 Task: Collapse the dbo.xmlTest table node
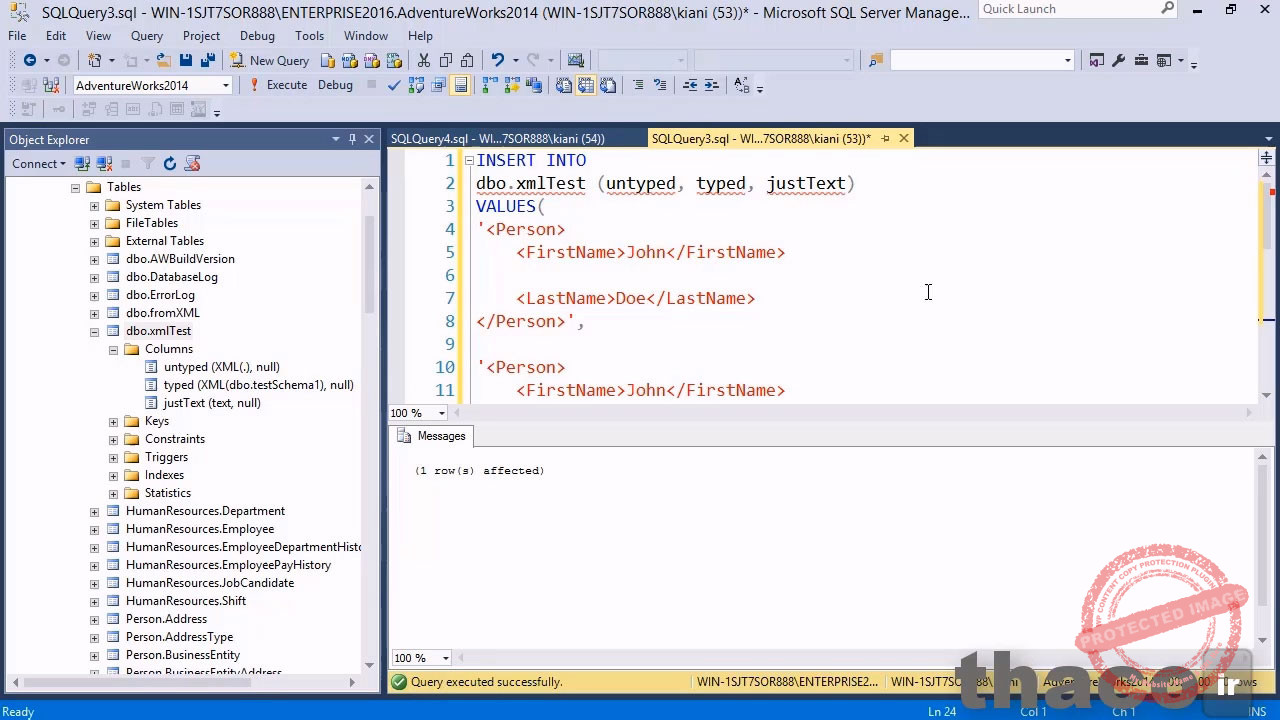94,331
